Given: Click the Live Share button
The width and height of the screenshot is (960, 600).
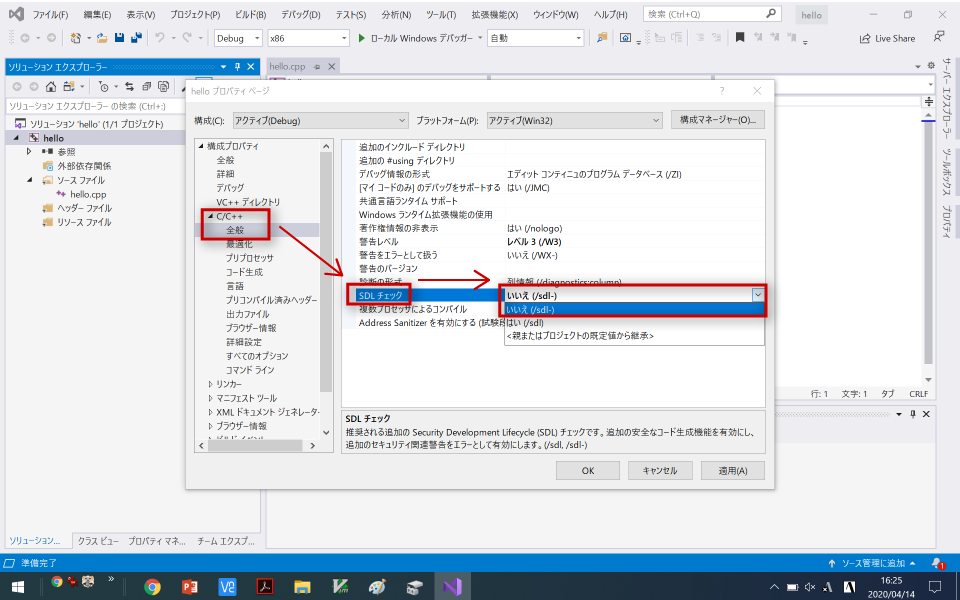Looking at the screenshot, I should tap(887, 38).
